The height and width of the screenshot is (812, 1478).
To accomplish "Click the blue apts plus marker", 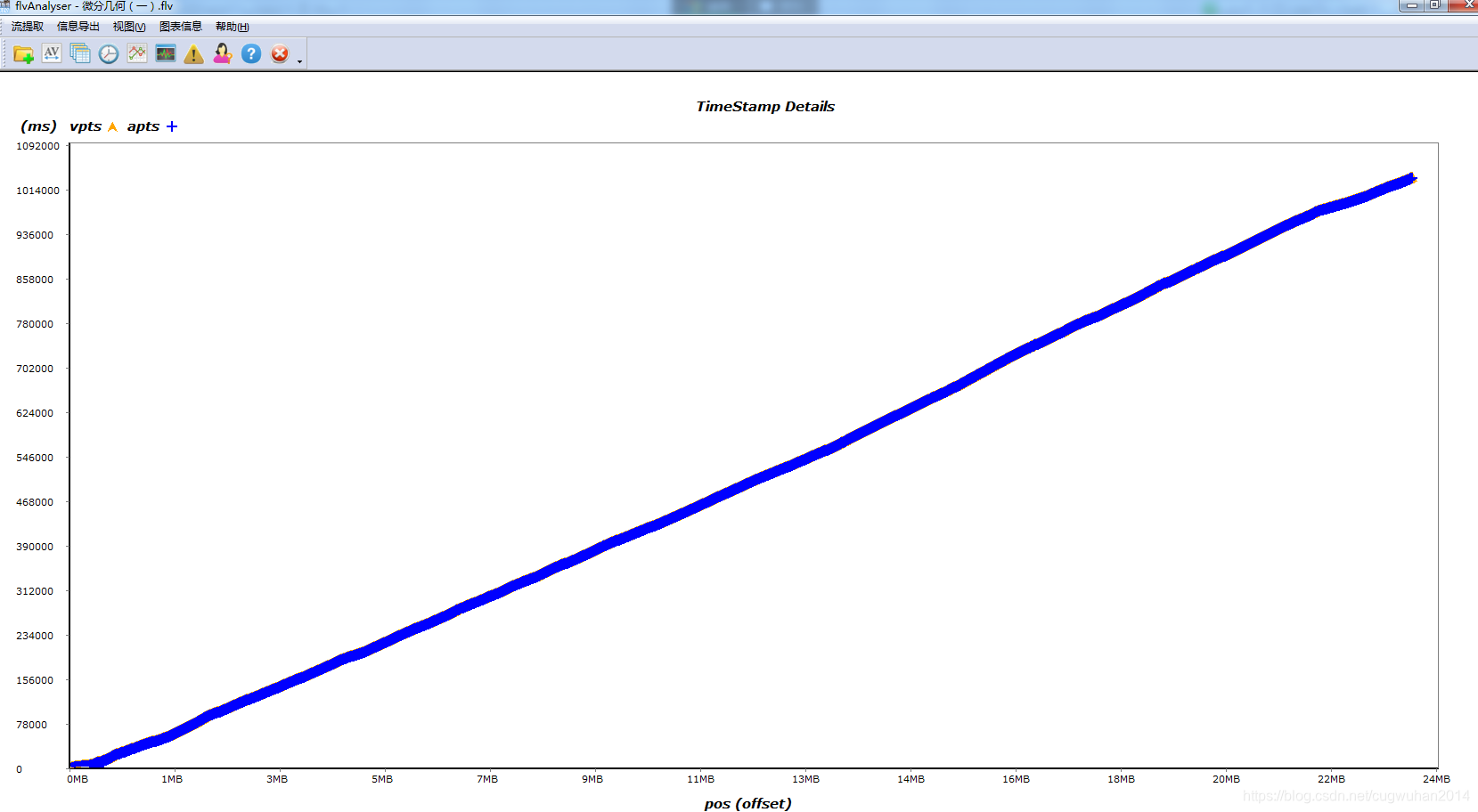I will [172, 126].
